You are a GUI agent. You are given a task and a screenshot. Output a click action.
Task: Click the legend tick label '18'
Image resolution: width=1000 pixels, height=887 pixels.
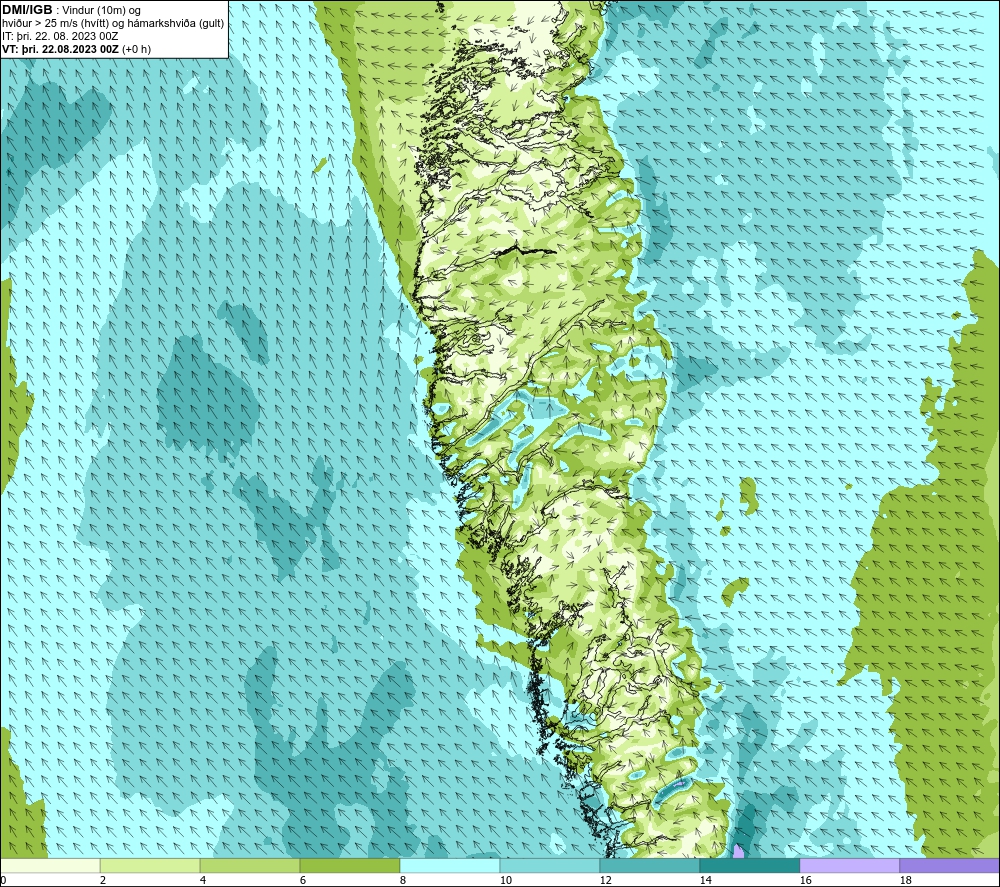[x=905, y=880]
